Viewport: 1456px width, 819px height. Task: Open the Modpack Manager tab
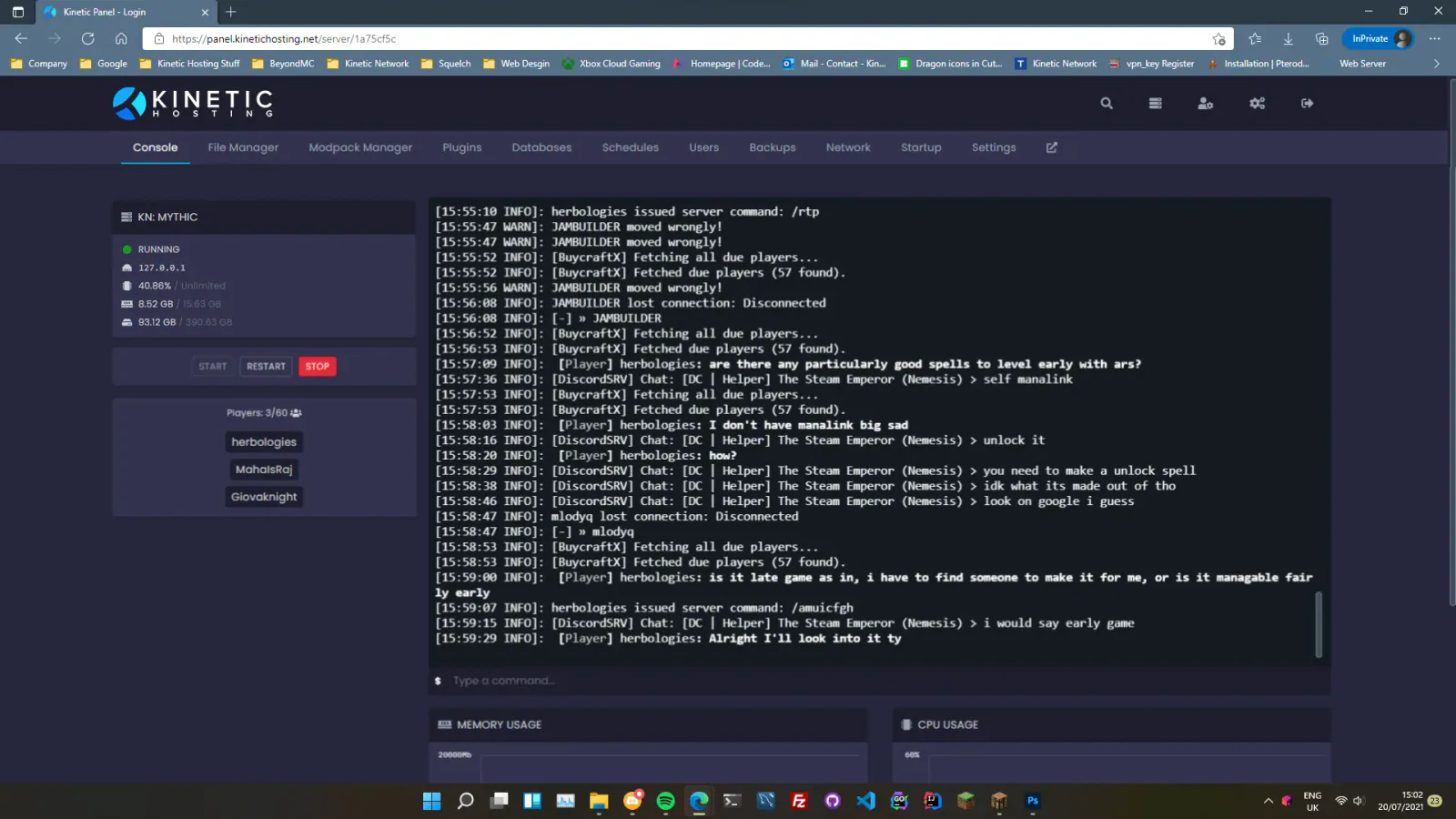[x=360, y=147]
